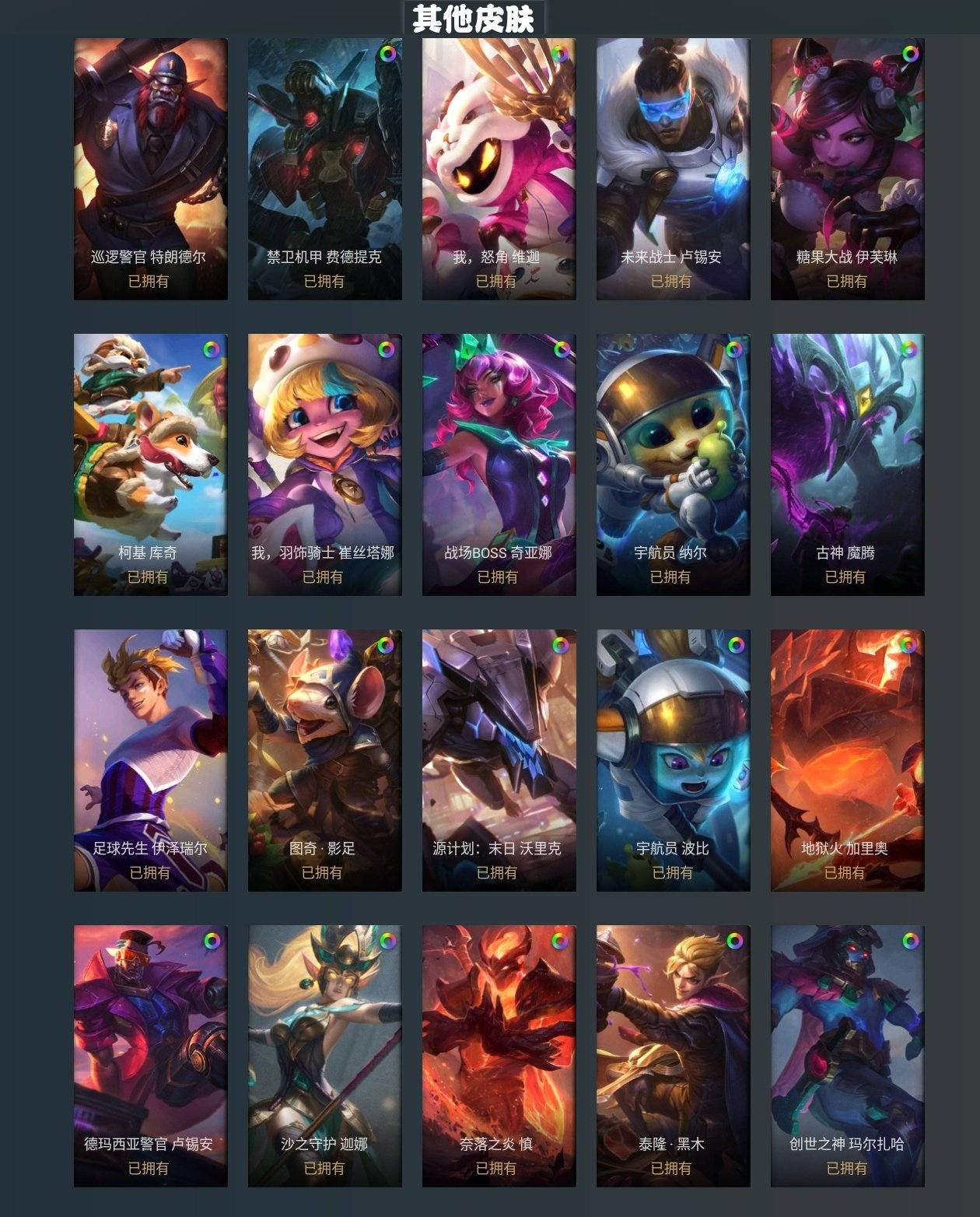Viewport: 980px width, 1217px height.
Task: Click chroma wheel icon on 柯基 库奇 card
Action: (212, 349)
